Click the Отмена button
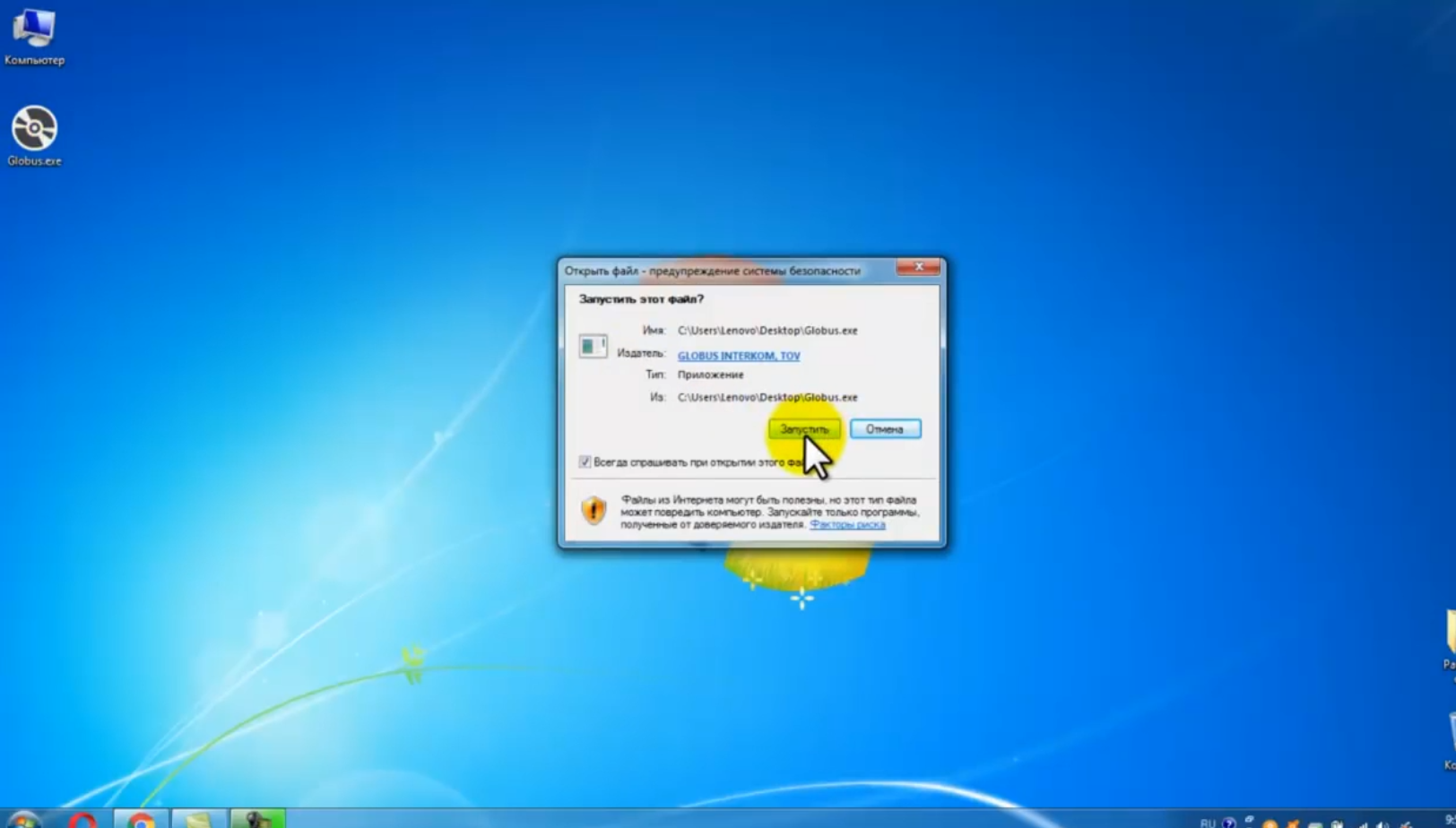Image resolution: width=1456 pixels, height=828 pixels. pos(885,429)
